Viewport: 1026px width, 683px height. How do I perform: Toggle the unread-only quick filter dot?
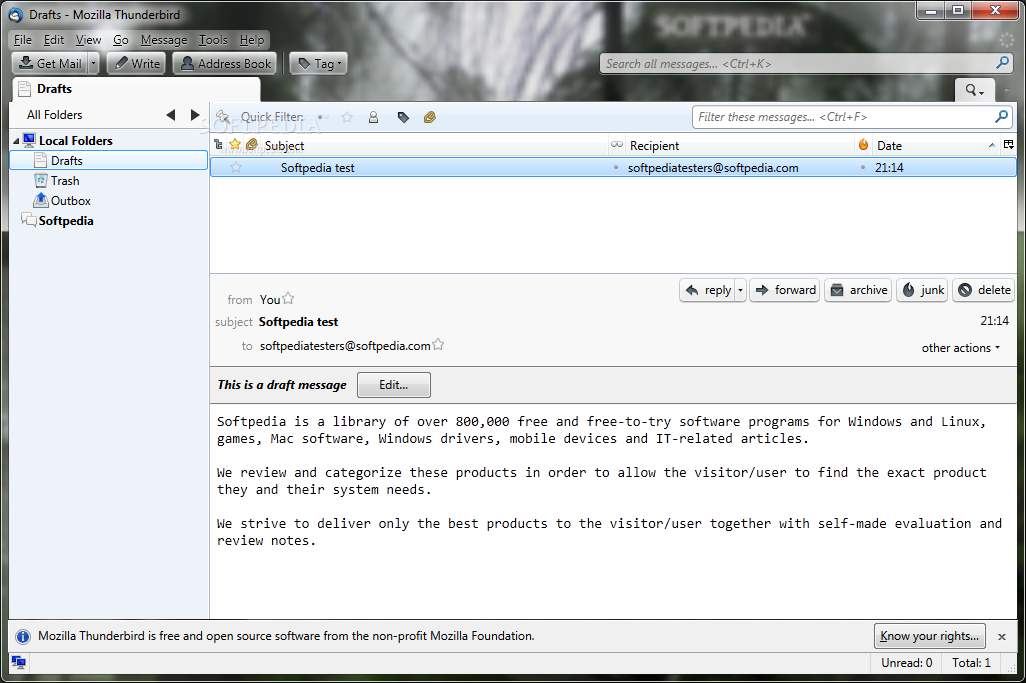320,117
